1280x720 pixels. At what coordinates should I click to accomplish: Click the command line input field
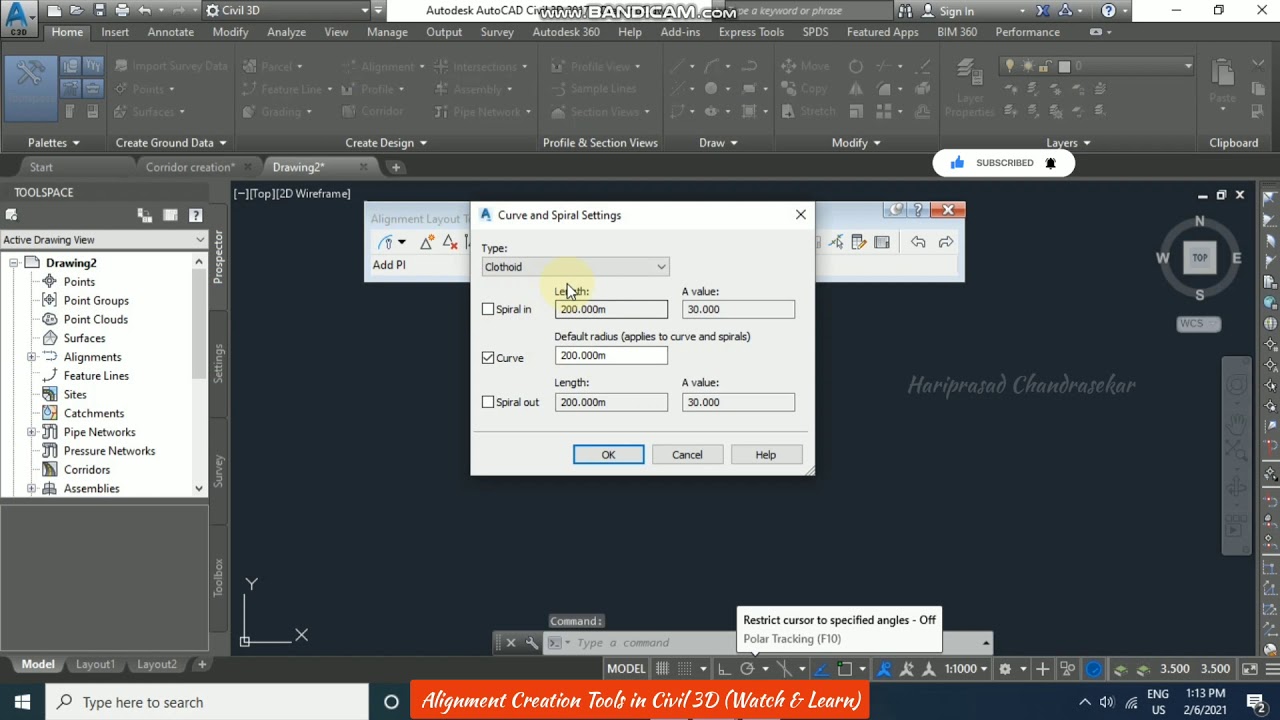pos(655,643)
